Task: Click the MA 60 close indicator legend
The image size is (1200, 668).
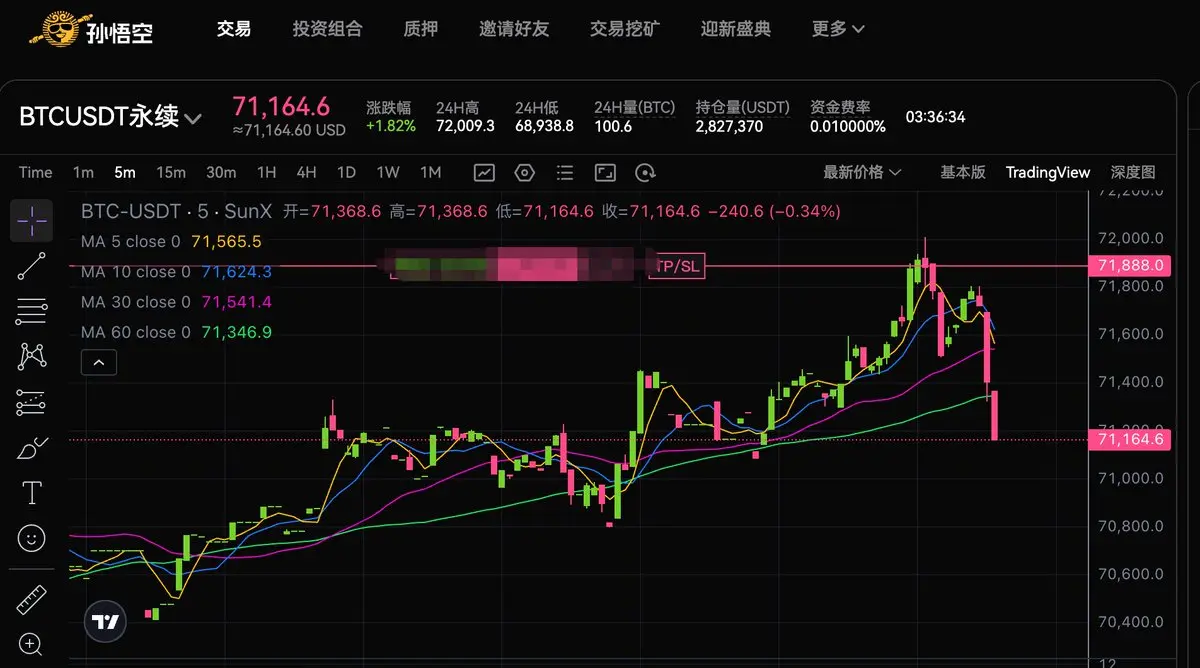Action: pyautogui.click(x=176, y=332)
